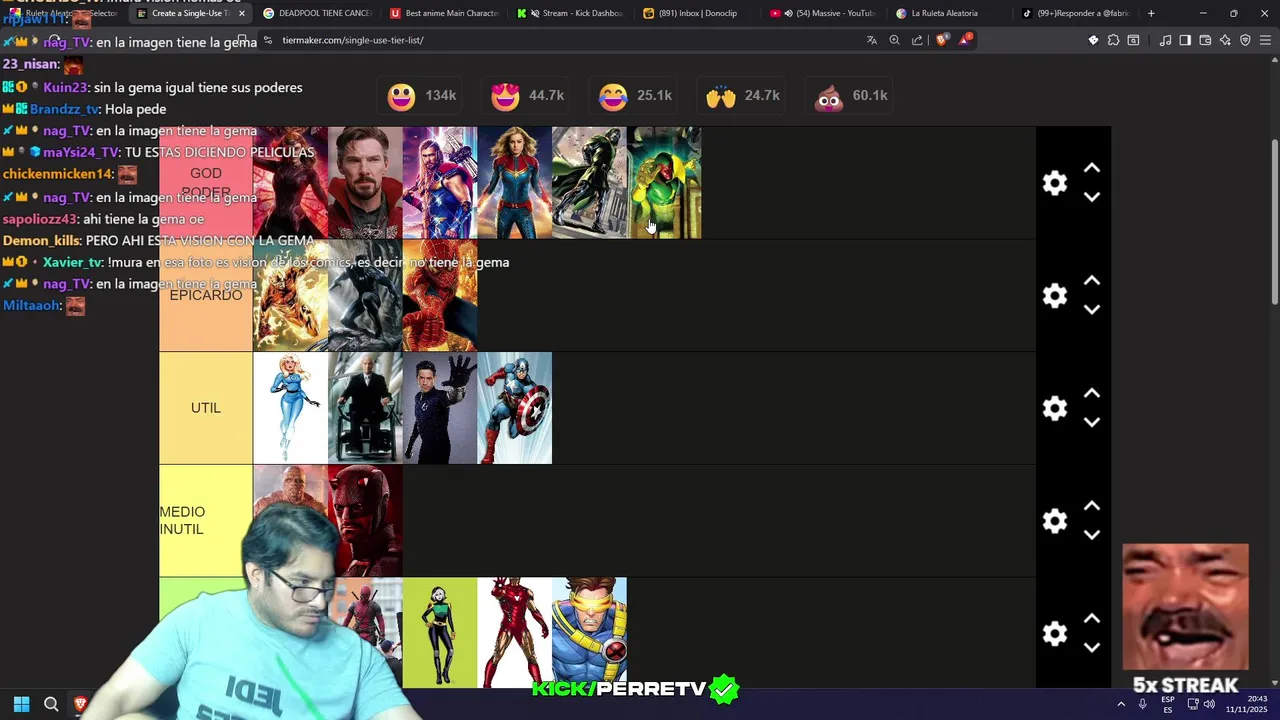Open settings gear for MEDIO INUTIL row

tap(1055, 521)
